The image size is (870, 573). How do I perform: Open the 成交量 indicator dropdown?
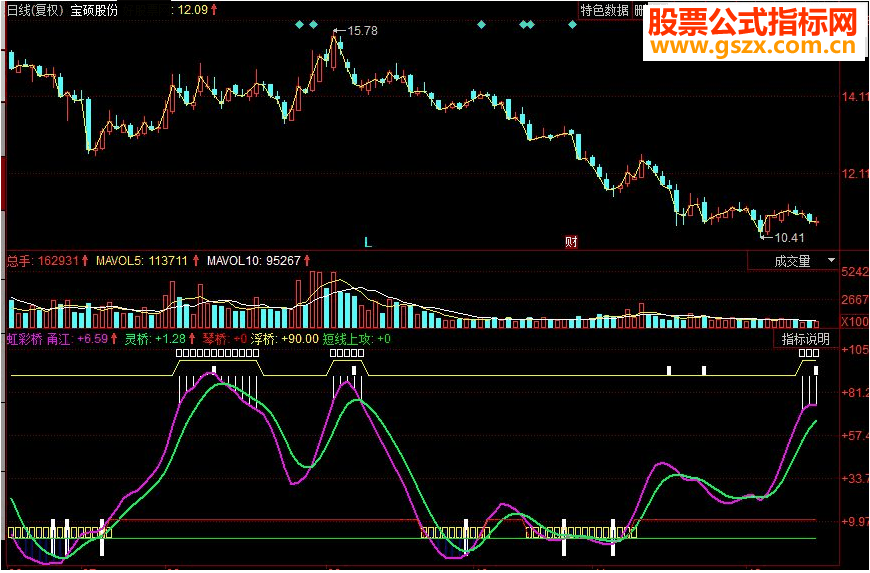pyautogui.click(x=792, y=261)
